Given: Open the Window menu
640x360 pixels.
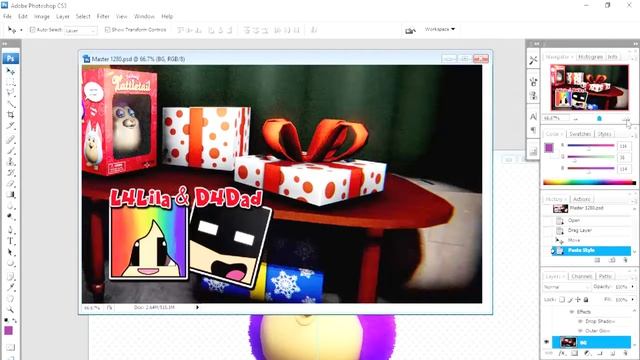Looking at the screenshot, I should pos(144,16).
